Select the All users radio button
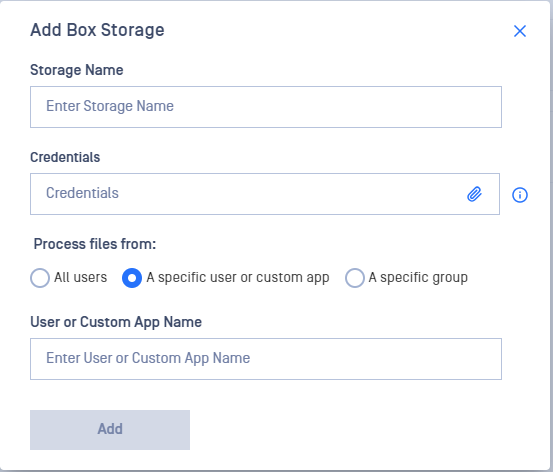 click(40, 278)
